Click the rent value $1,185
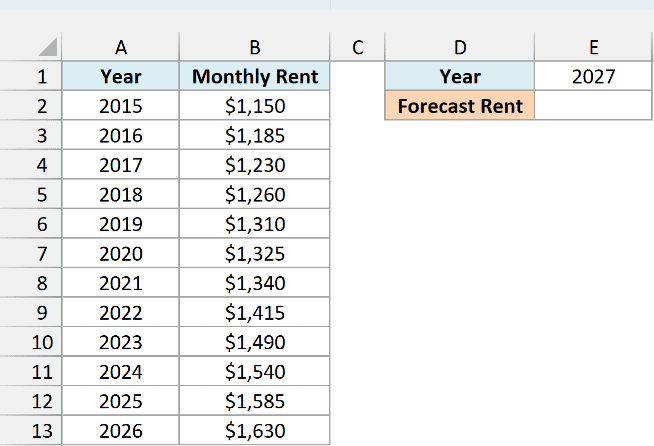The image size is (654, 446). [254, 136]
